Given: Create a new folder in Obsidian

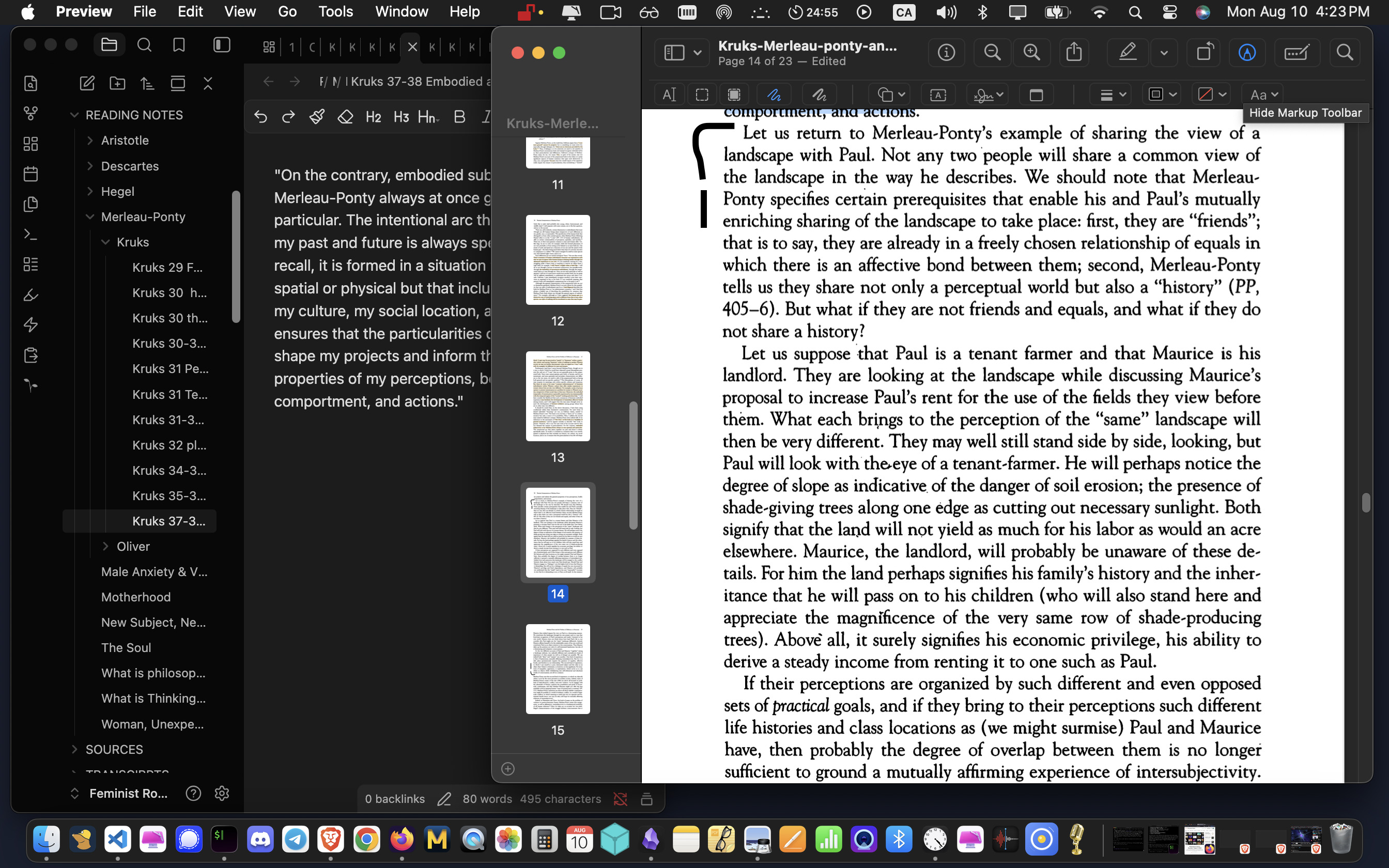Looking at the screenshot, I should pyautogui.click(x=118, y=83).
